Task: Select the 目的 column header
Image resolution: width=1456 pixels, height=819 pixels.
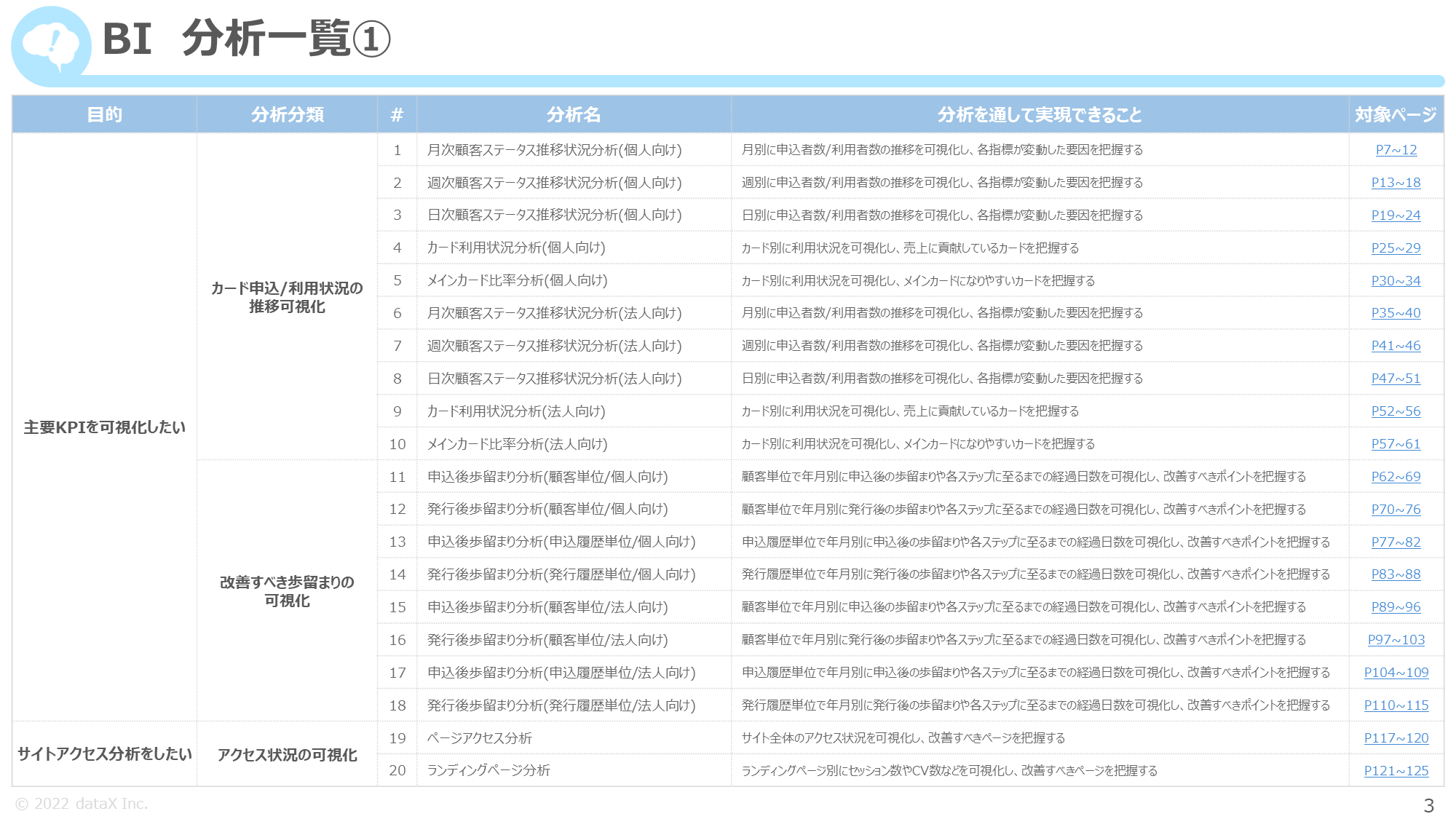Action: [105, 114]
